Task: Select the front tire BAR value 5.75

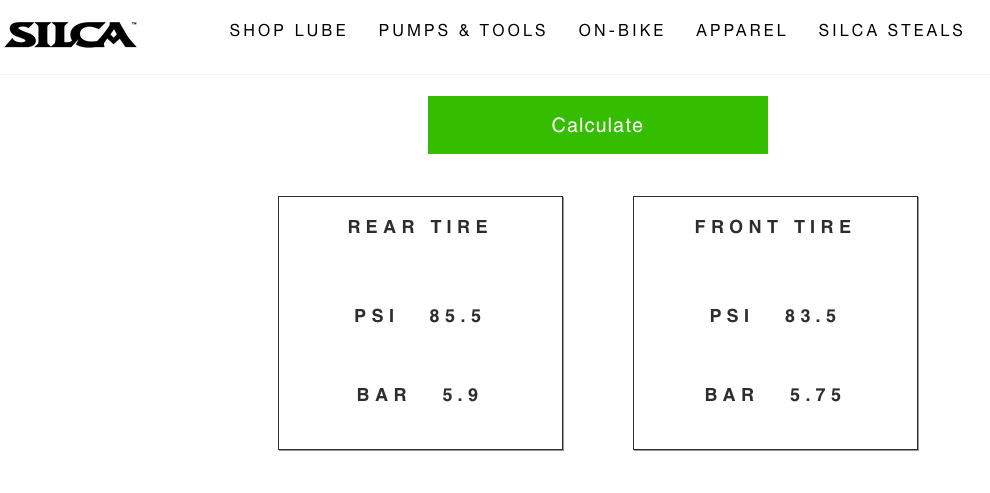Action: [817, 395]
